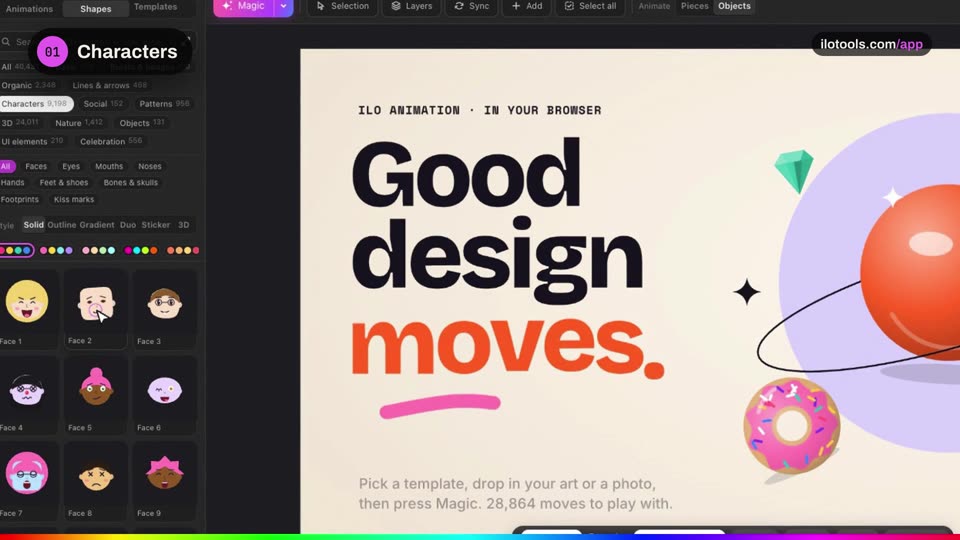Select the Face 2 character icon
Screen dimensions: 960x540
coord(96,303)
